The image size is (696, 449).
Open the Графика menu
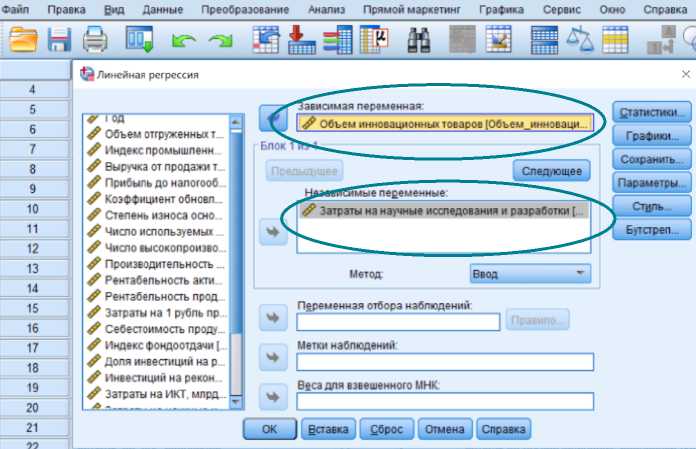pos(502,9)
